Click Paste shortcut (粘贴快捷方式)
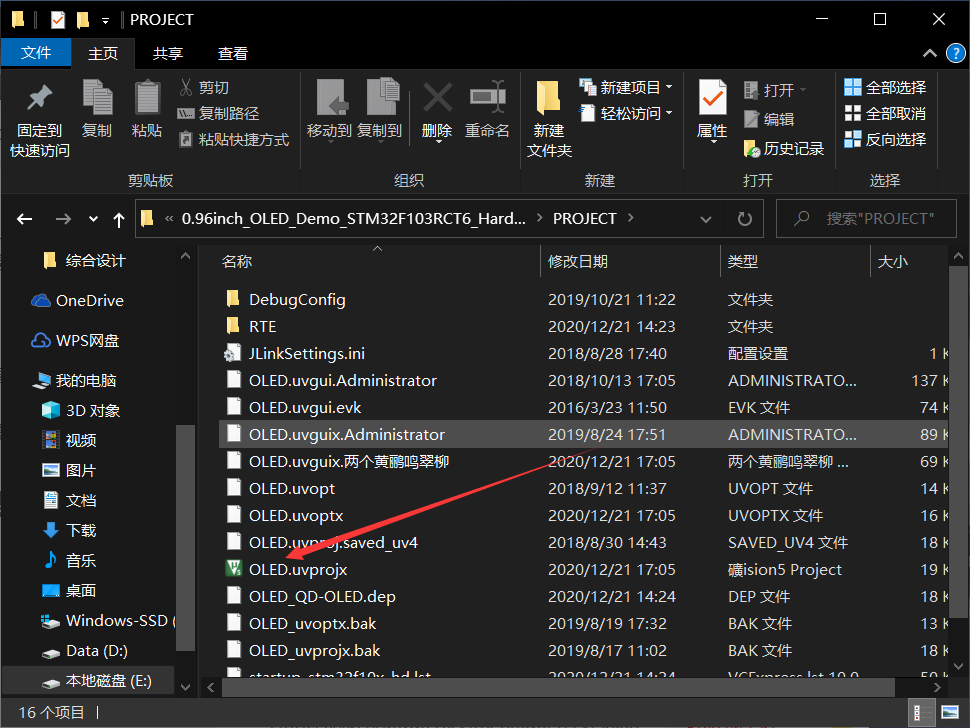The height and width of the screenshot is (728, 970). point(233,139)
